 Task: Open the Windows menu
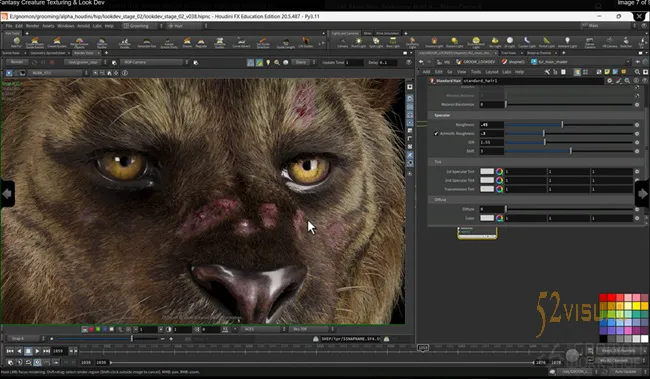coord(65,26)
